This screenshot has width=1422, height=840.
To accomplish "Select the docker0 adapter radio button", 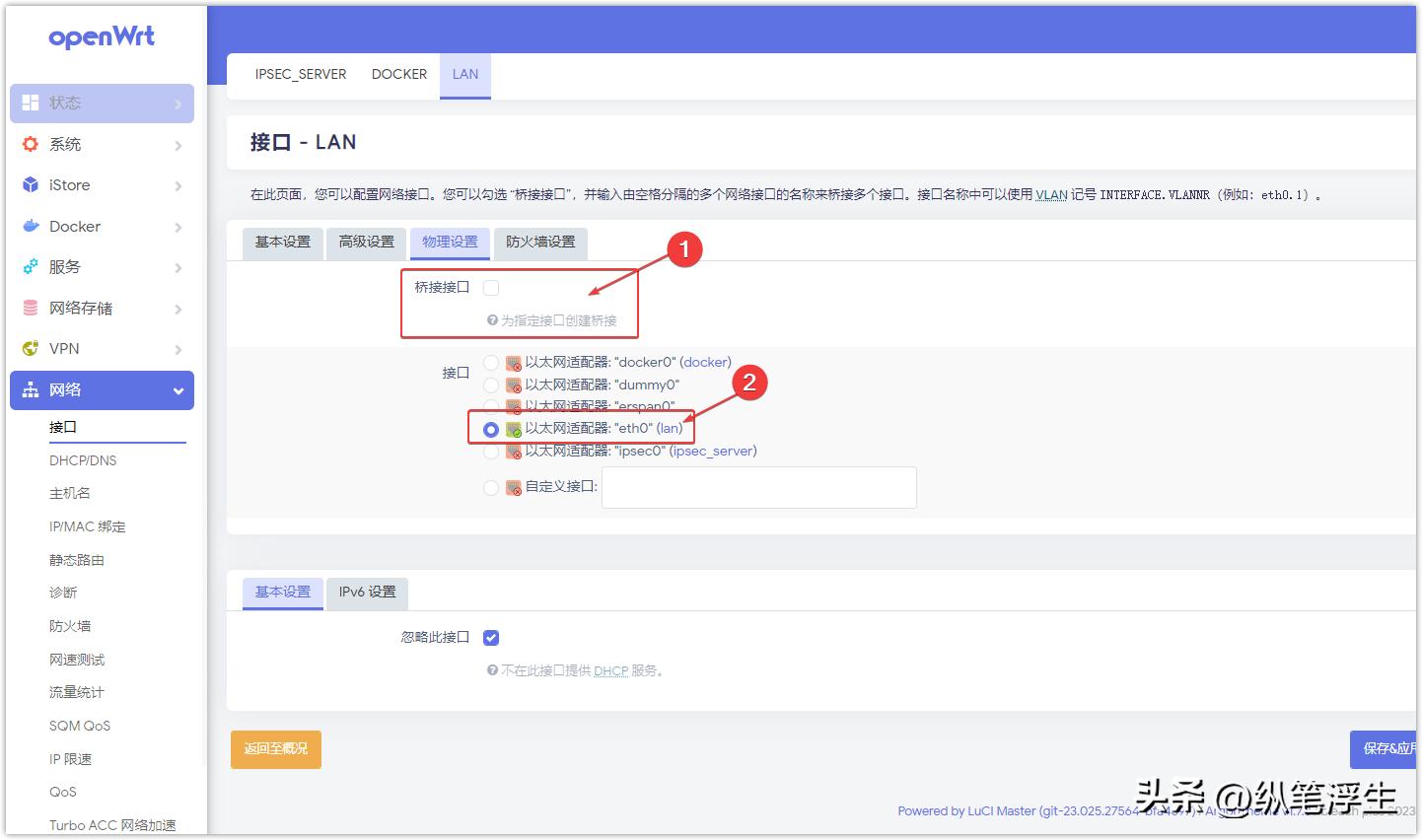I will point(490,362).
